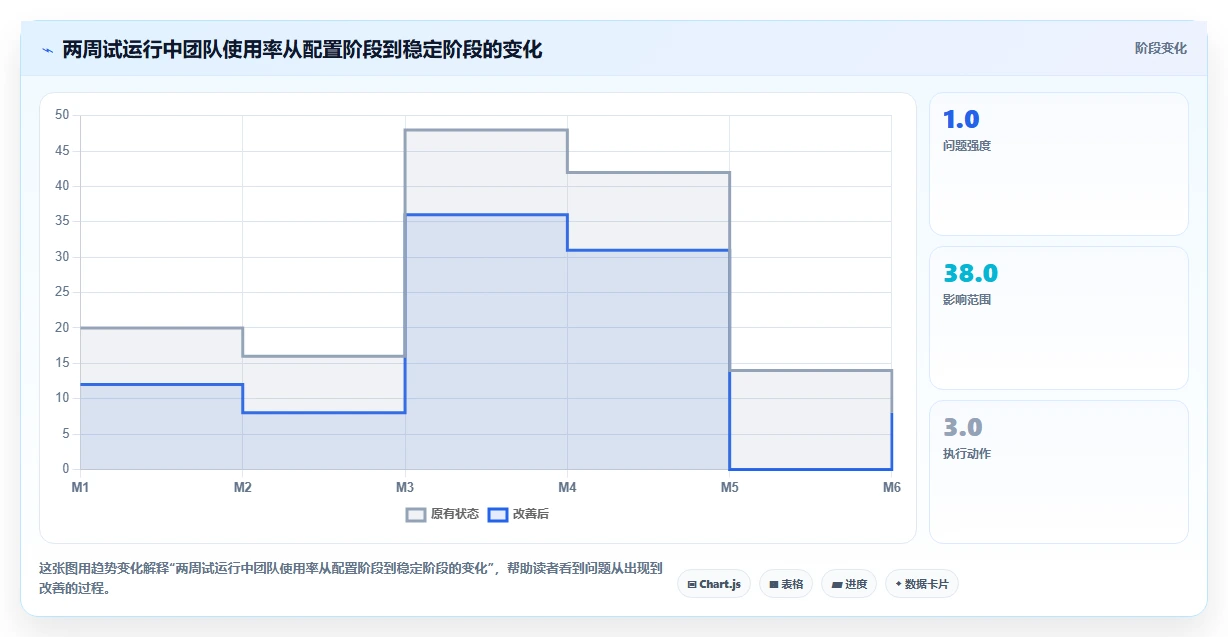Click the 45 y-axis tick label
This screenshot has height=637, width=1228.
(62, 151)
